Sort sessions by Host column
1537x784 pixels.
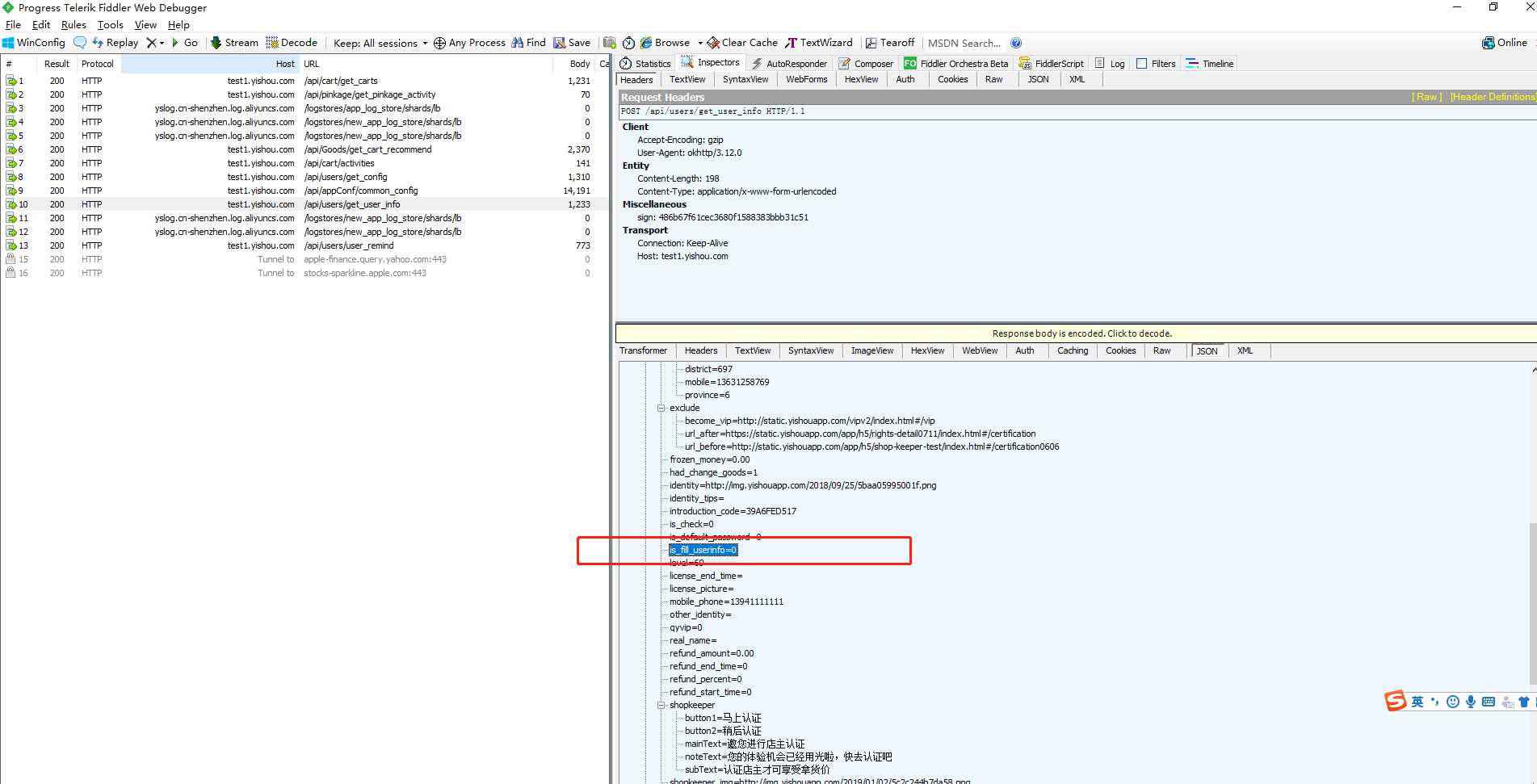tap(210, 64)
